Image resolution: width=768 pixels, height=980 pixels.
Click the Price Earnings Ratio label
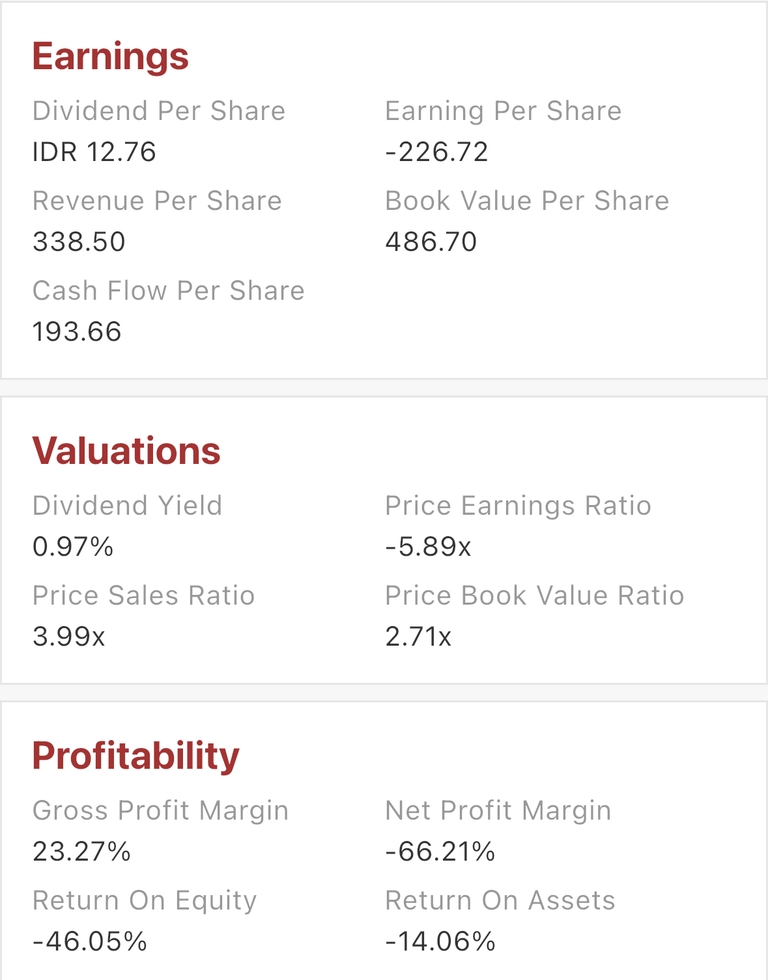coord(518,506)
